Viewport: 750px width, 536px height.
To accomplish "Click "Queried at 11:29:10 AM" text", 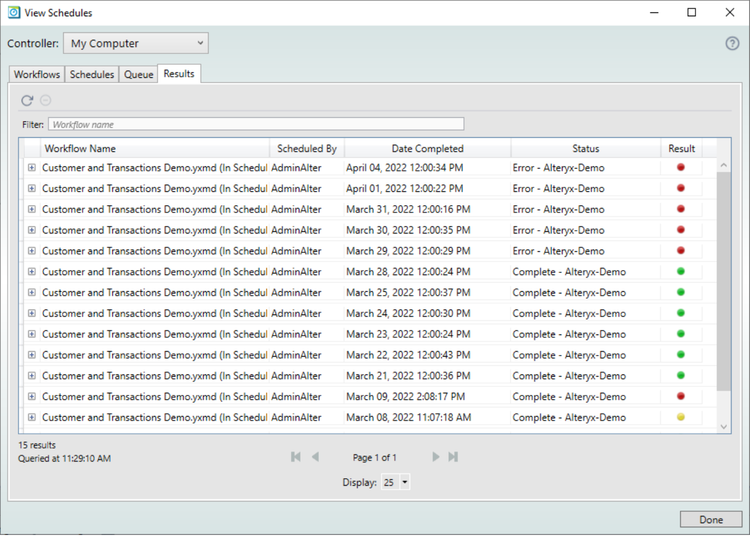I will [65, 459].
